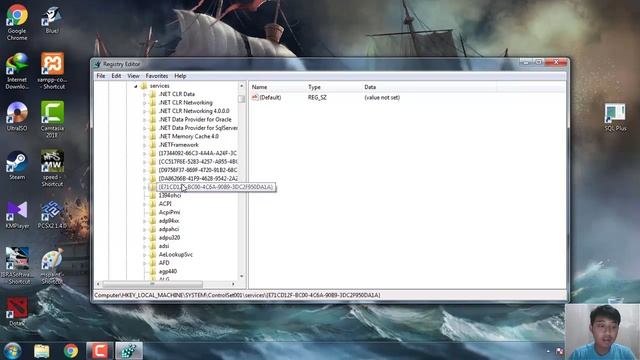The width and height of the screenshot is (640, 360).
Task: Open the Edit menu
Action: point(116,76)
